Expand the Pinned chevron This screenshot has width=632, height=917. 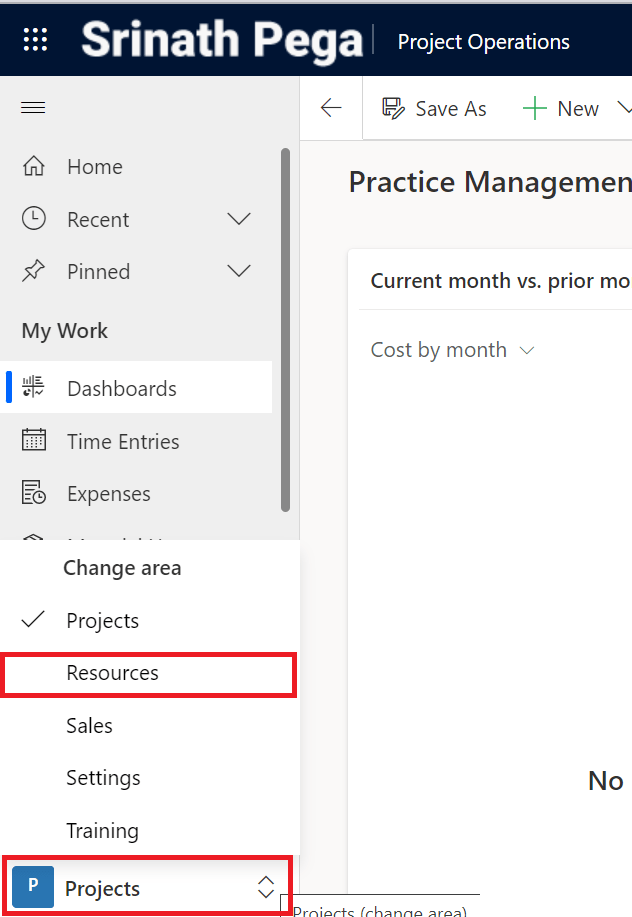(x=239, y=271)
